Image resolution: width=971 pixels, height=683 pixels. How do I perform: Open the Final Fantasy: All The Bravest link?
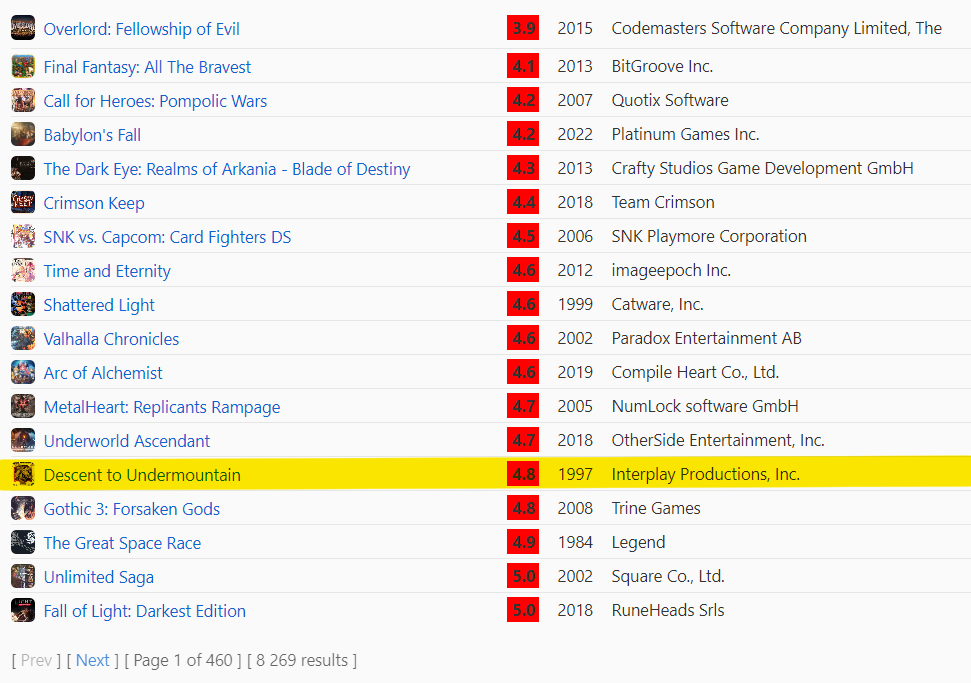(x=147, y=67)
